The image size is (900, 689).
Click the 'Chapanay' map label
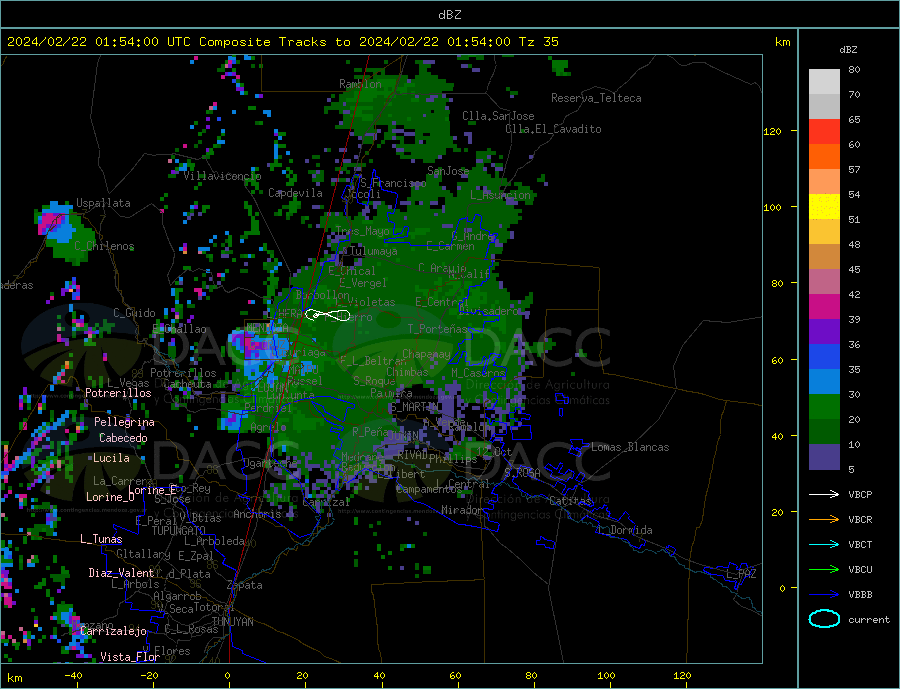[x=426, y=354]
